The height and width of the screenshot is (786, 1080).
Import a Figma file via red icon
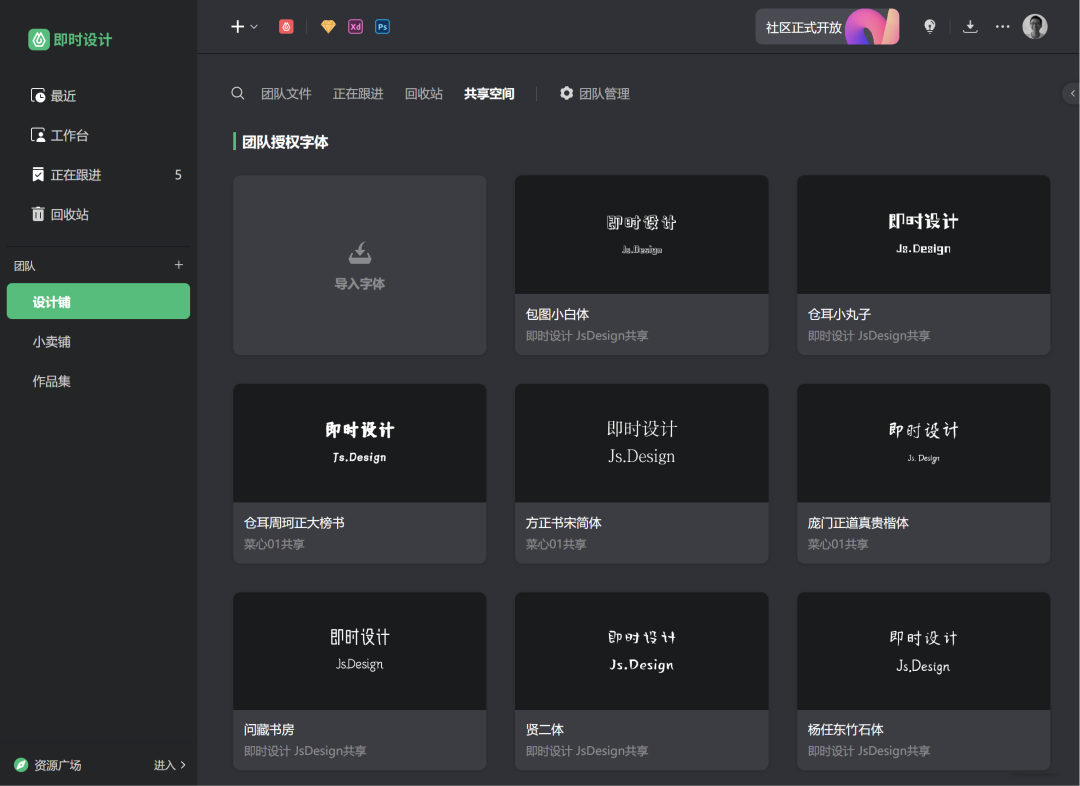[287, 27]
